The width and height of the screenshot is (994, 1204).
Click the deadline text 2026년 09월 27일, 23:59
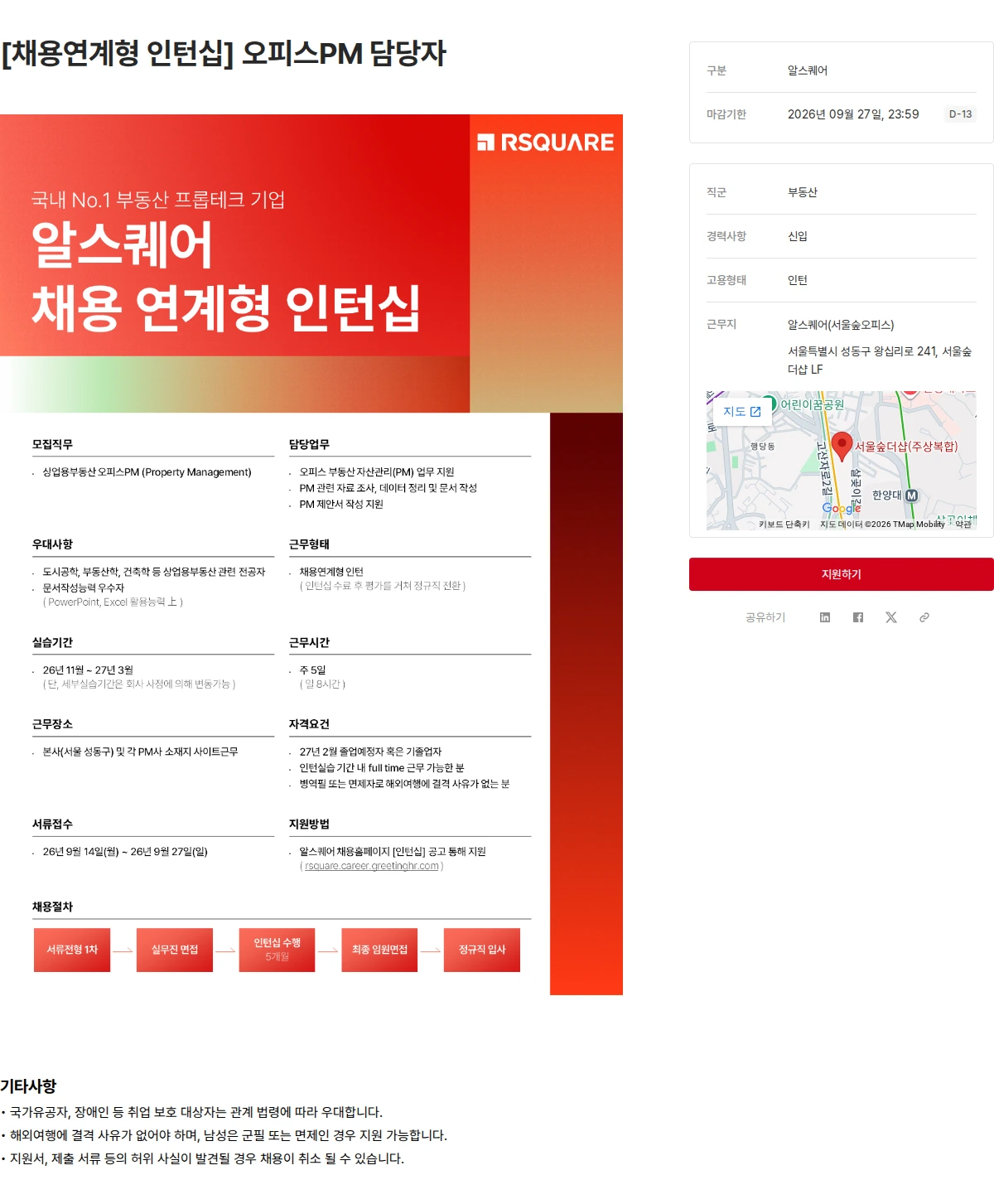(853, 114)
